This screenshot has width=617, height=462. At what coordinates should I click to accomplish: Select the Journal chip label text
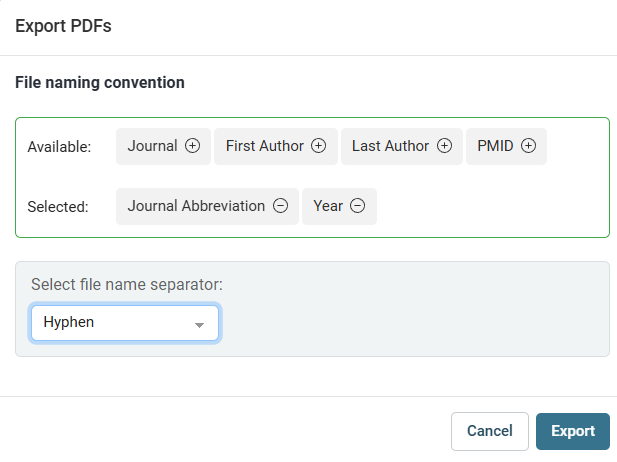(152, 146)
